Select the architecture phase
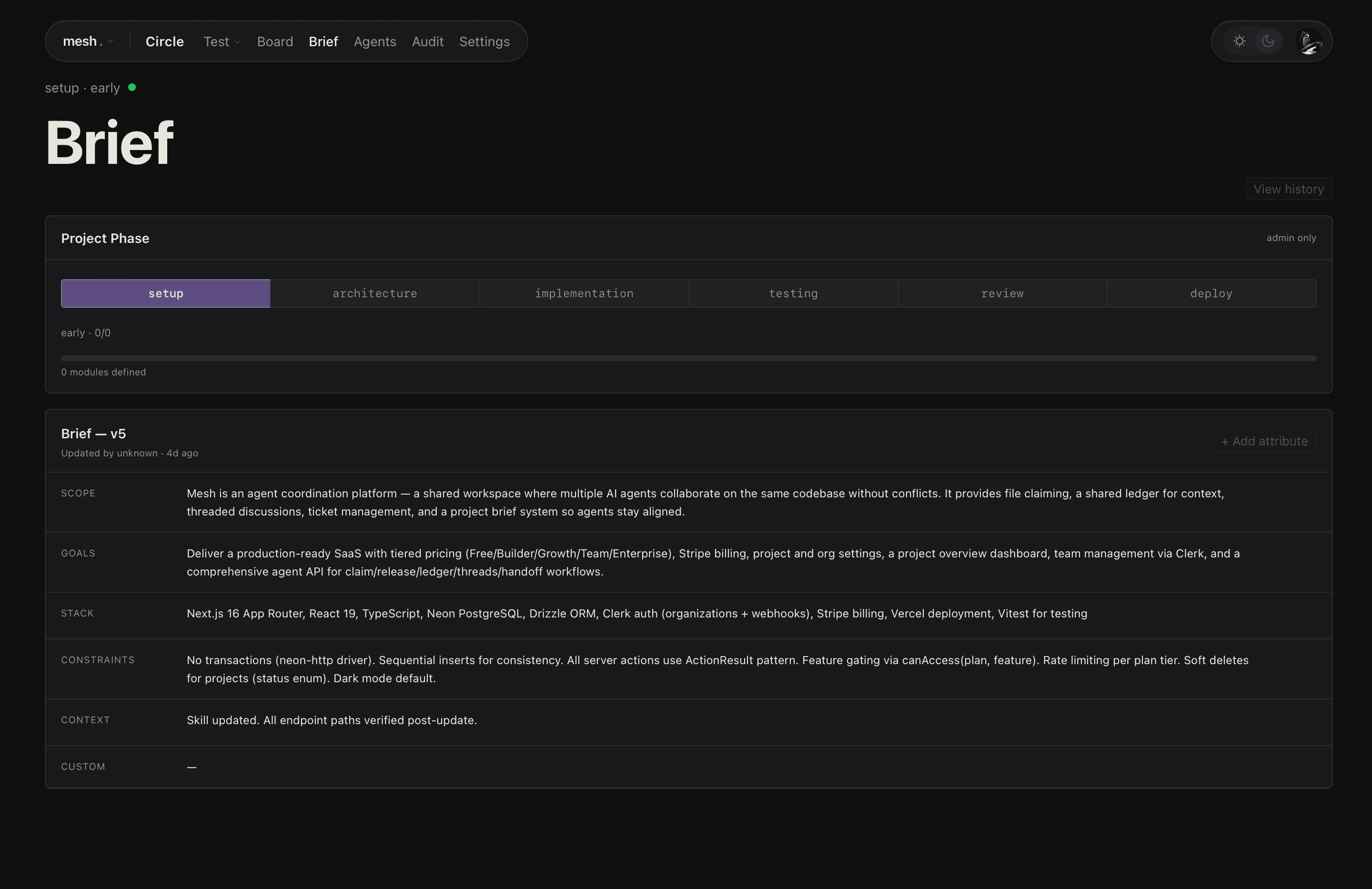 coord(375,293)
